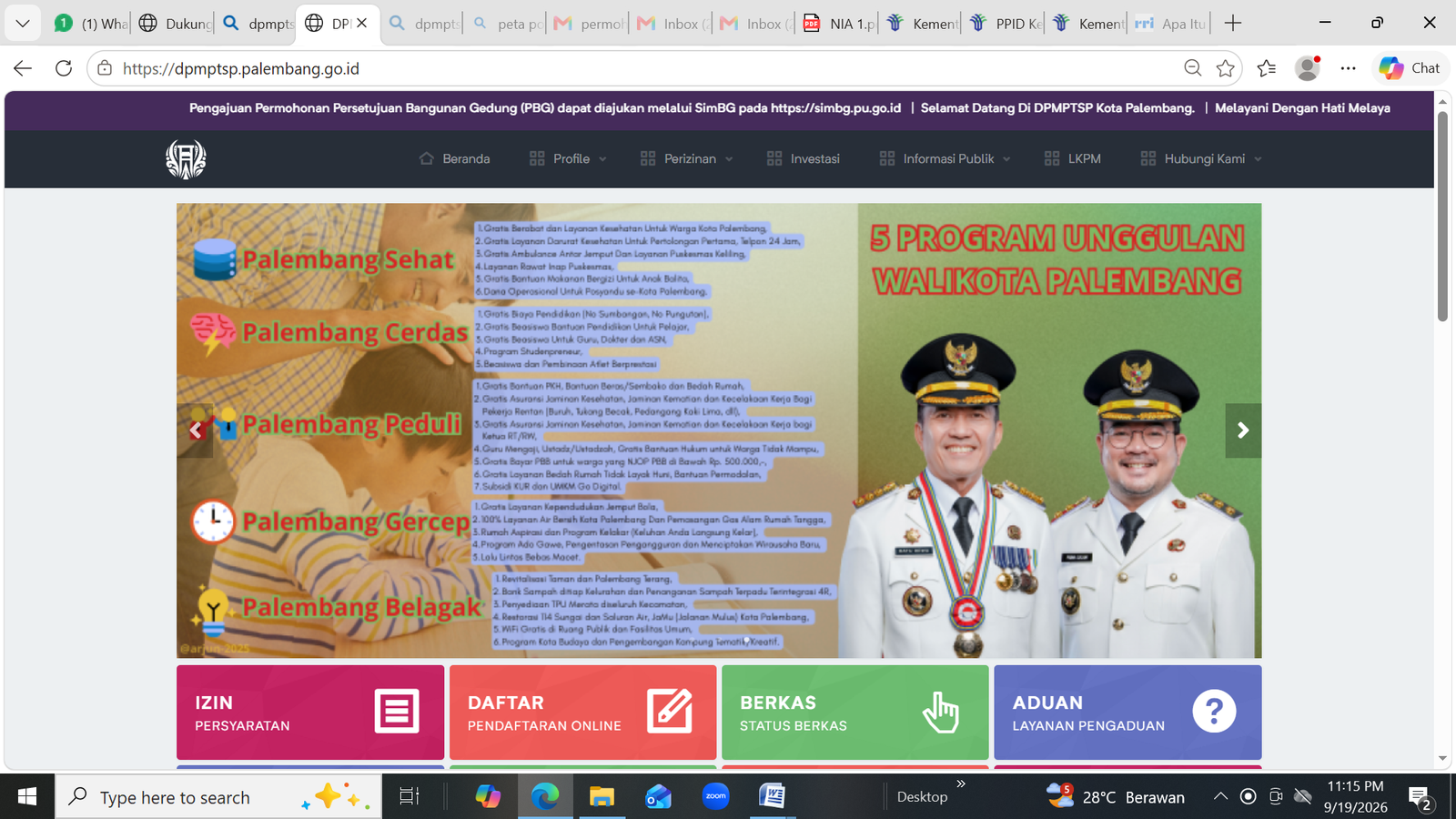
Task: Open the browser settings three-dot menu
Action: [1349, 68]
